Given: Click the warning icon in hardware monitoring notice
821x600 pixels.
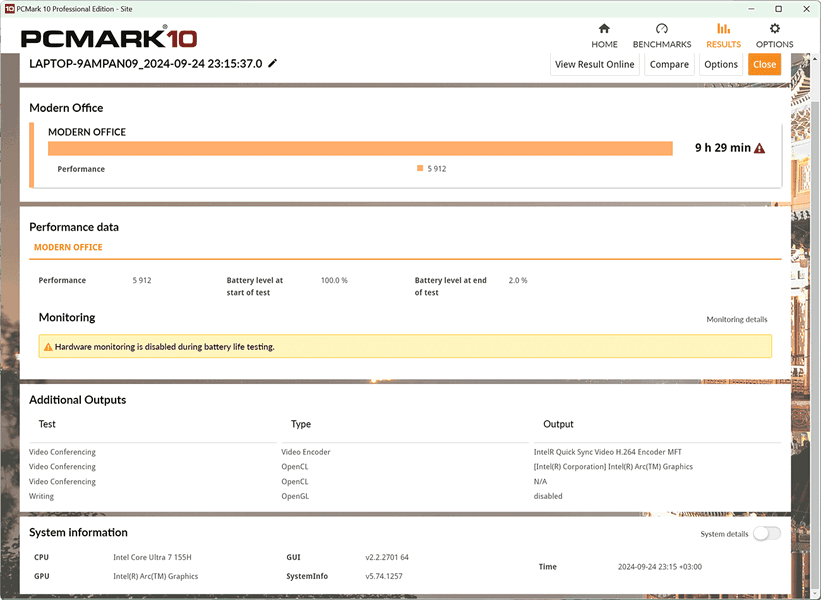Looking at the screenshot, I should (48, 347).
